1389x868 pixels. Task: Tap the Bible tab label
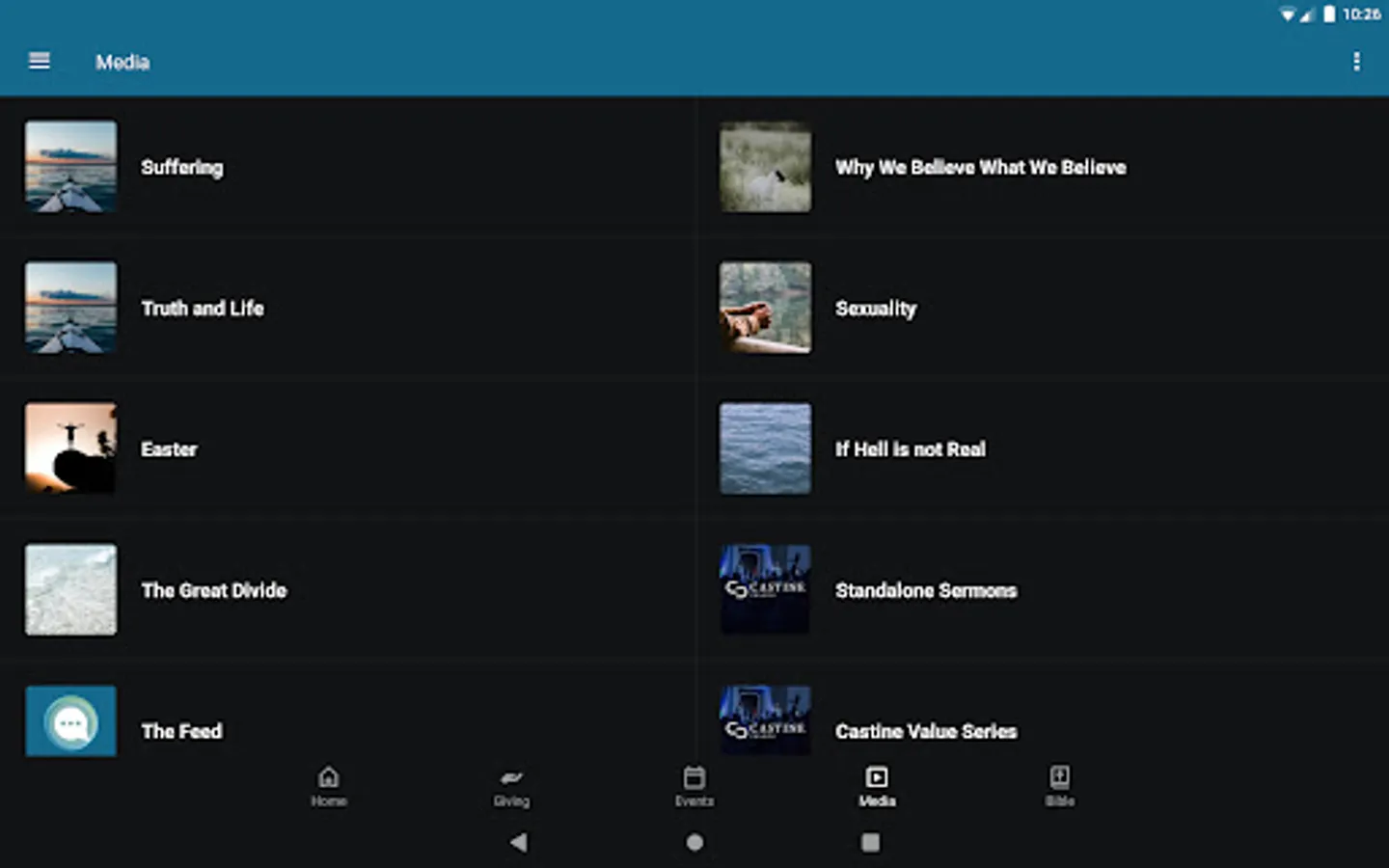(x=1059, y=801)
